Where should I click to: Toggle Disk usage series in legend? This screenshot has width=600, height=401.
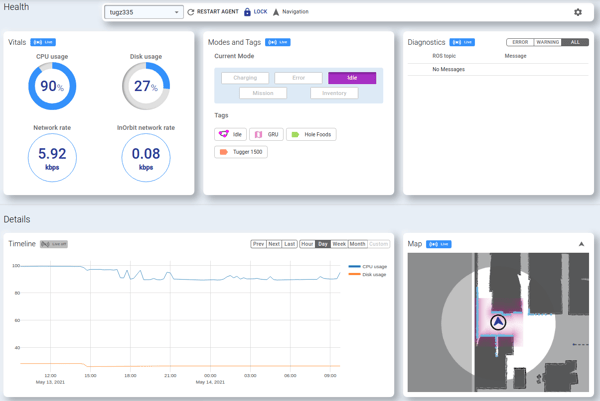(367, 275)
